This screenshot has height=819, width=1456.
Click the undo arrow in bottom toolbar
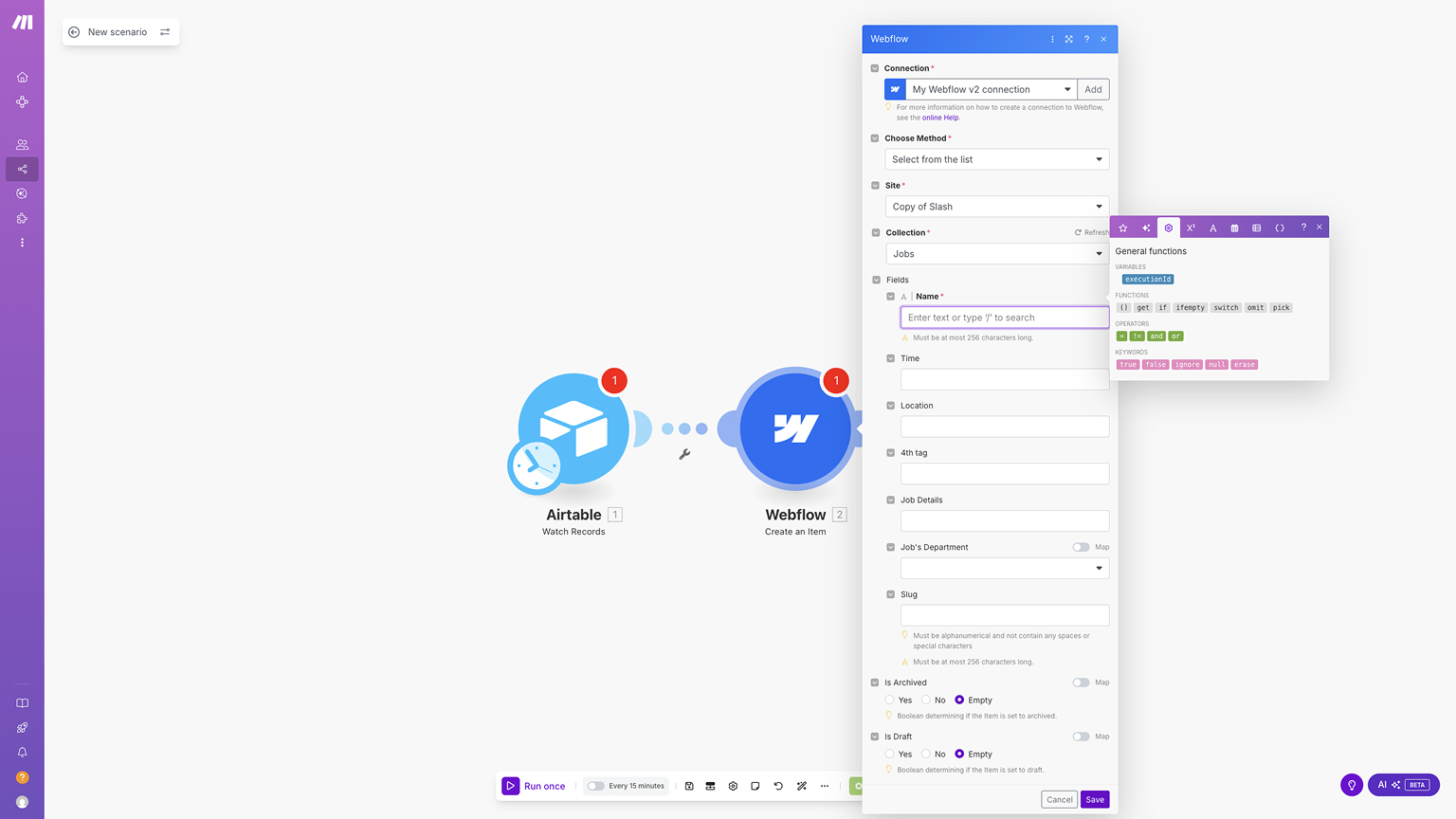click(x=778, y=786)
